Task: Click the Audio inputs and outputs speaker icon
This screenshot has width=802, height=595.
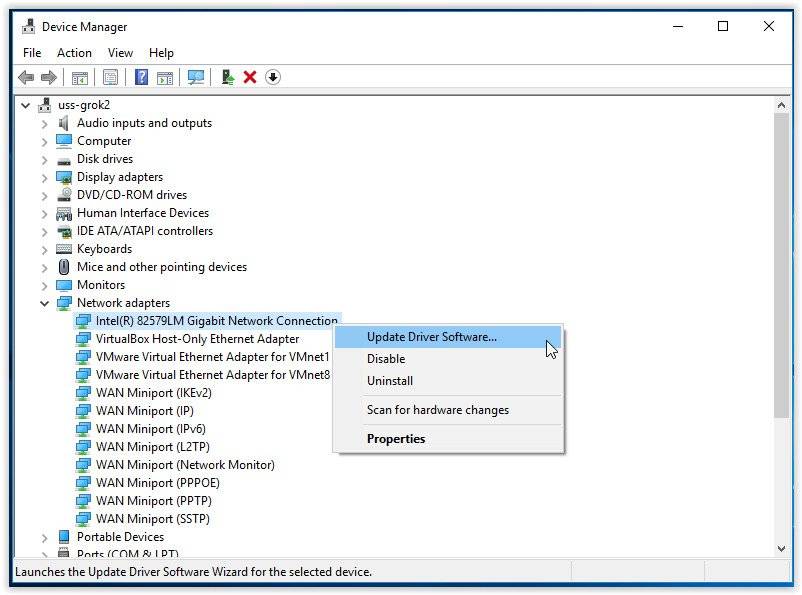Action: 63,123
